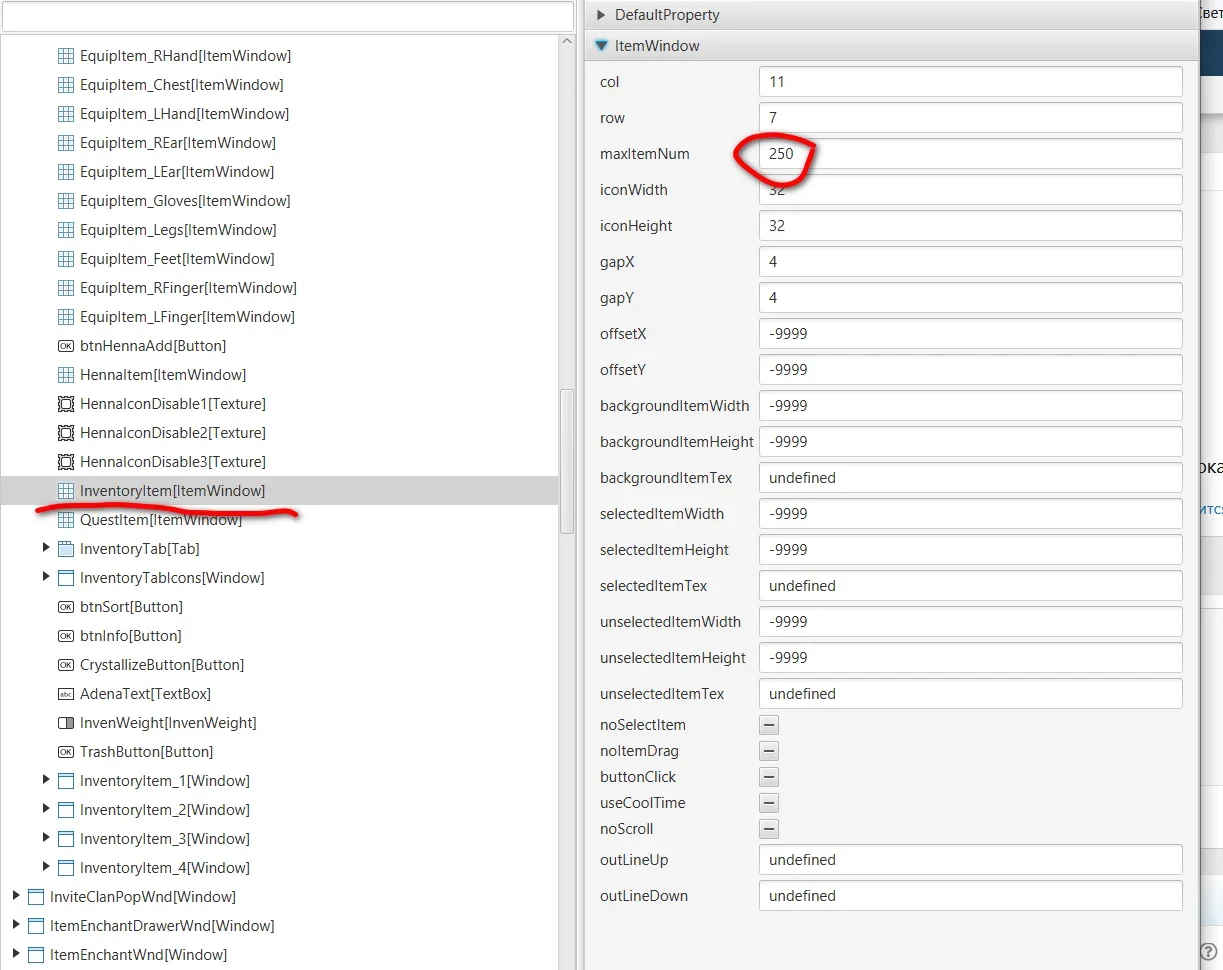This screenshot has width=1223, height=970.
Task: Click the EquipItem_Feet grid icon
Action: [x=66, y=259]
